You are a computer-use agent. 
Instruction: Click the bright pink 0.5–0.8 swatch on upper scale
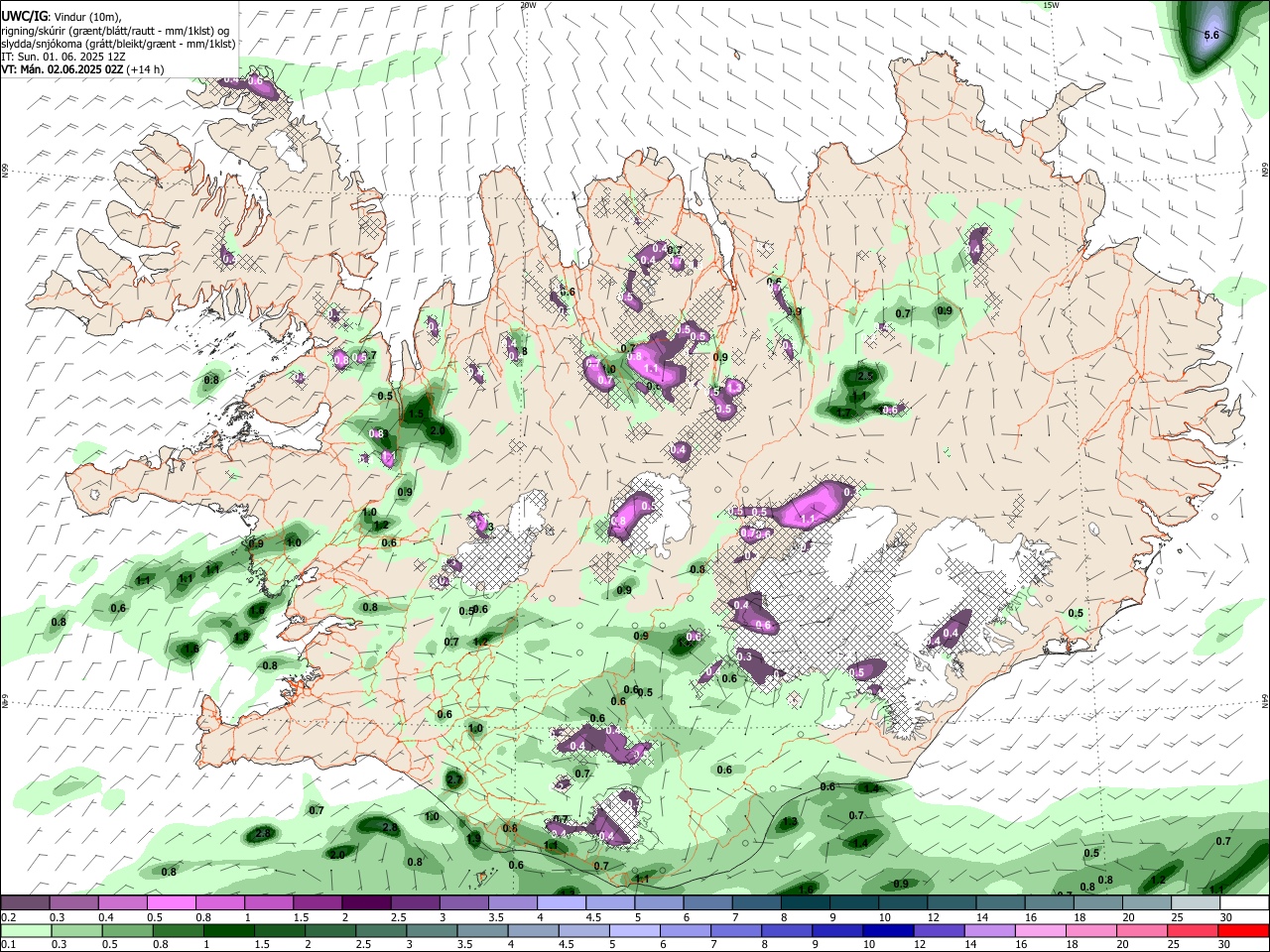click(x=172, y=903)
